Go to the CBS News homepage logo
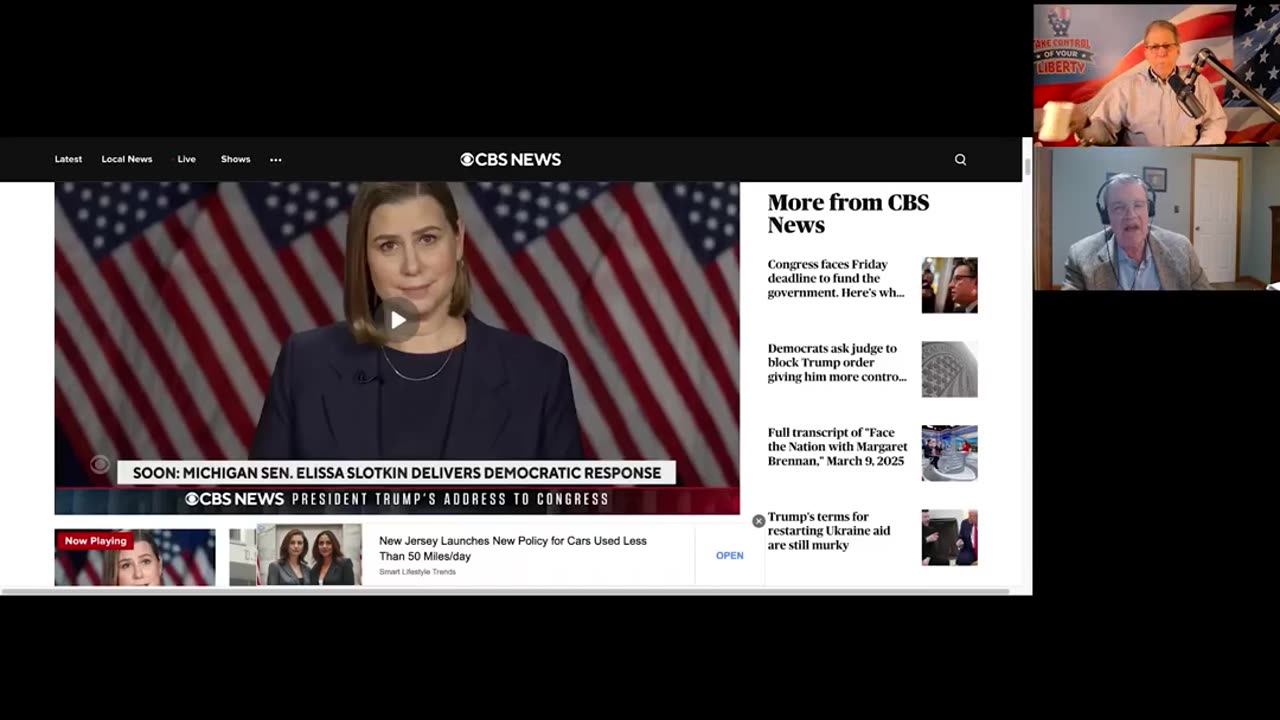Screen dimensions: 1280x720 coord(511,159)
